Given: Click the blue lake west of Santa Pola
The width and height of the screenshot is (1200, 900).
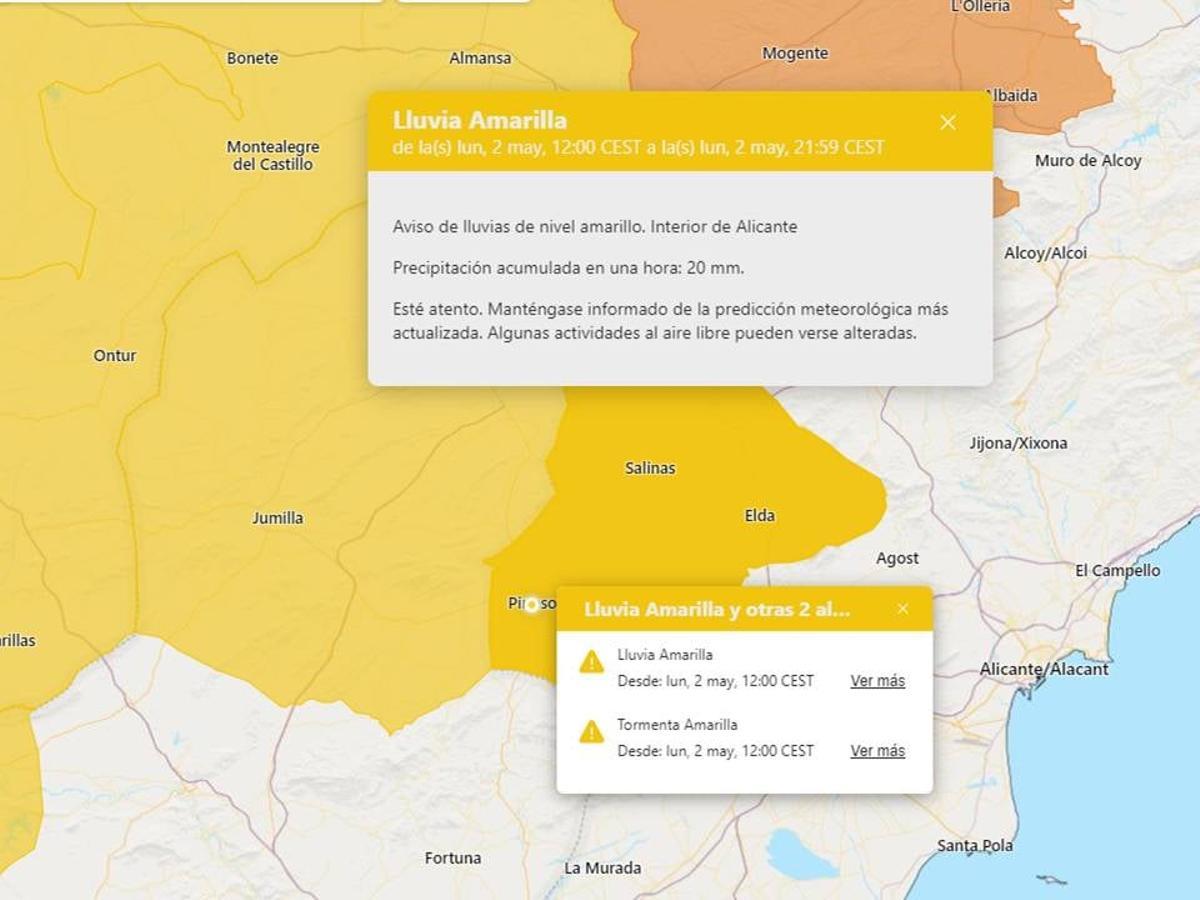Looking at the screenshot, I should [802, 852].
